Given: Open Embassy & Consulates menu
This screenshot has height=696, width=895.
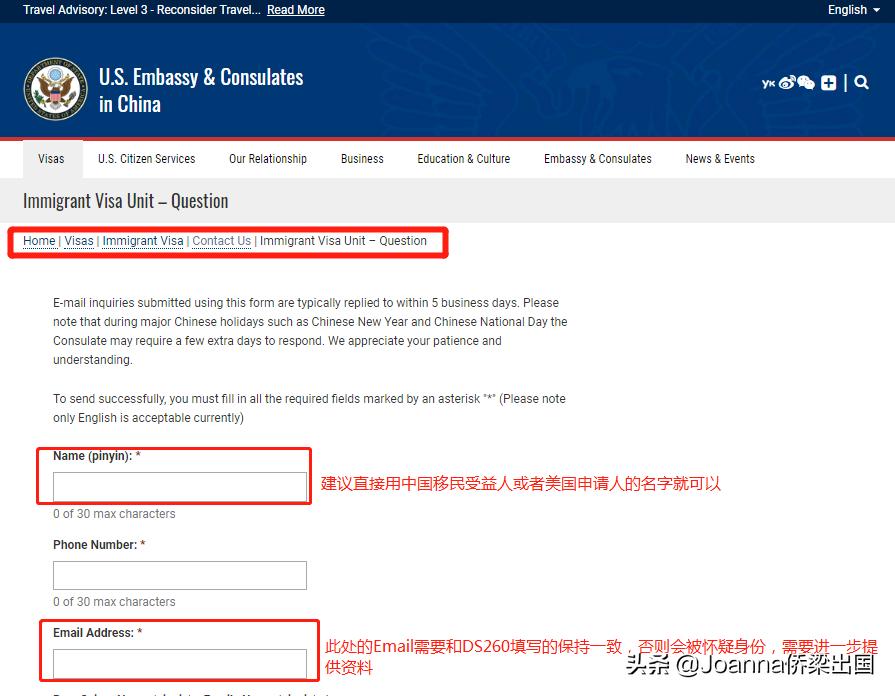Looking at the screenshot, I should click(x=598, y=159).
